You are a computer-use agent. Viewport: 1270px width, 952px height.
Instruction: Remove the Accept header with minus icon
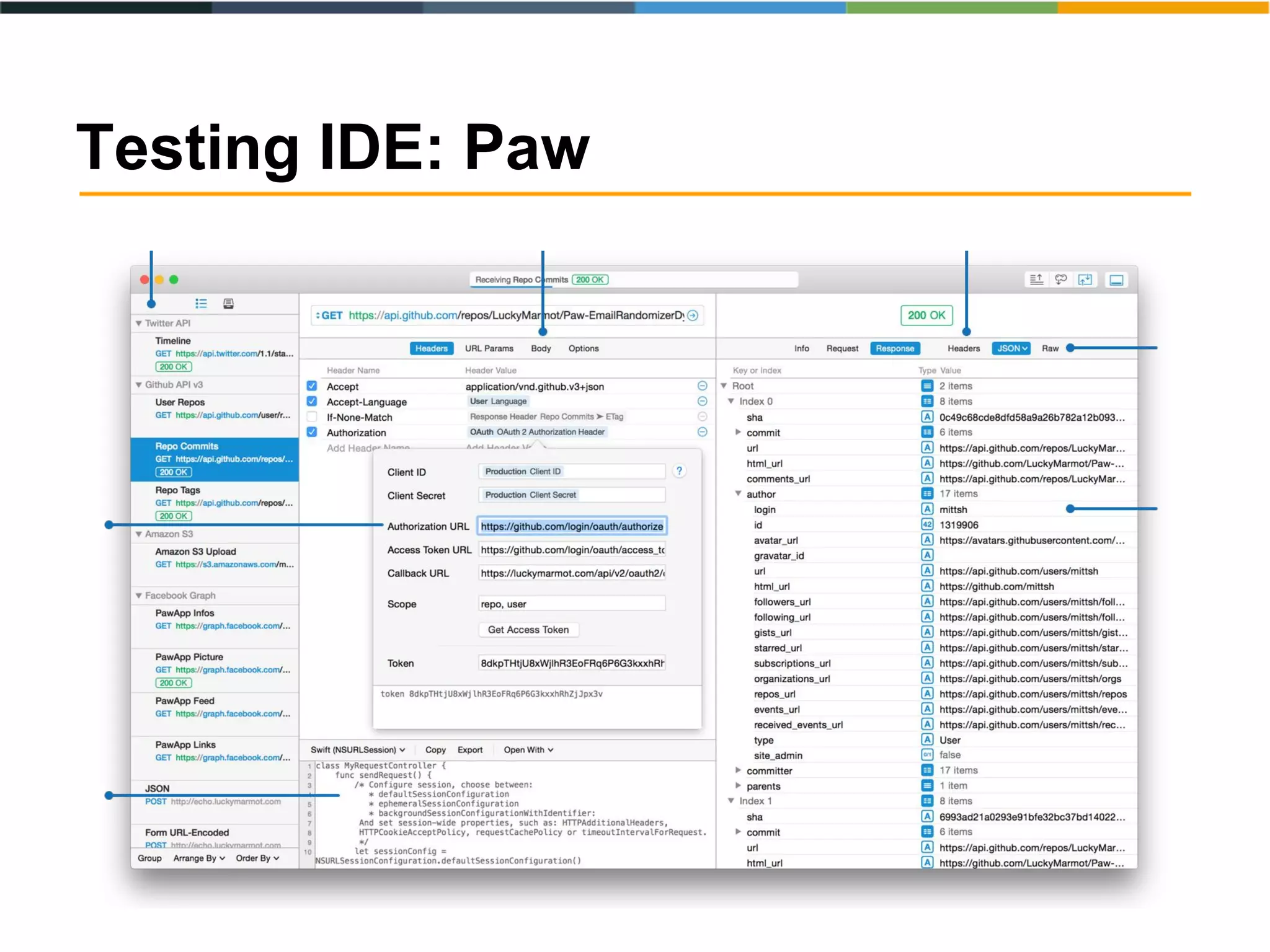(x=702, y=386)
